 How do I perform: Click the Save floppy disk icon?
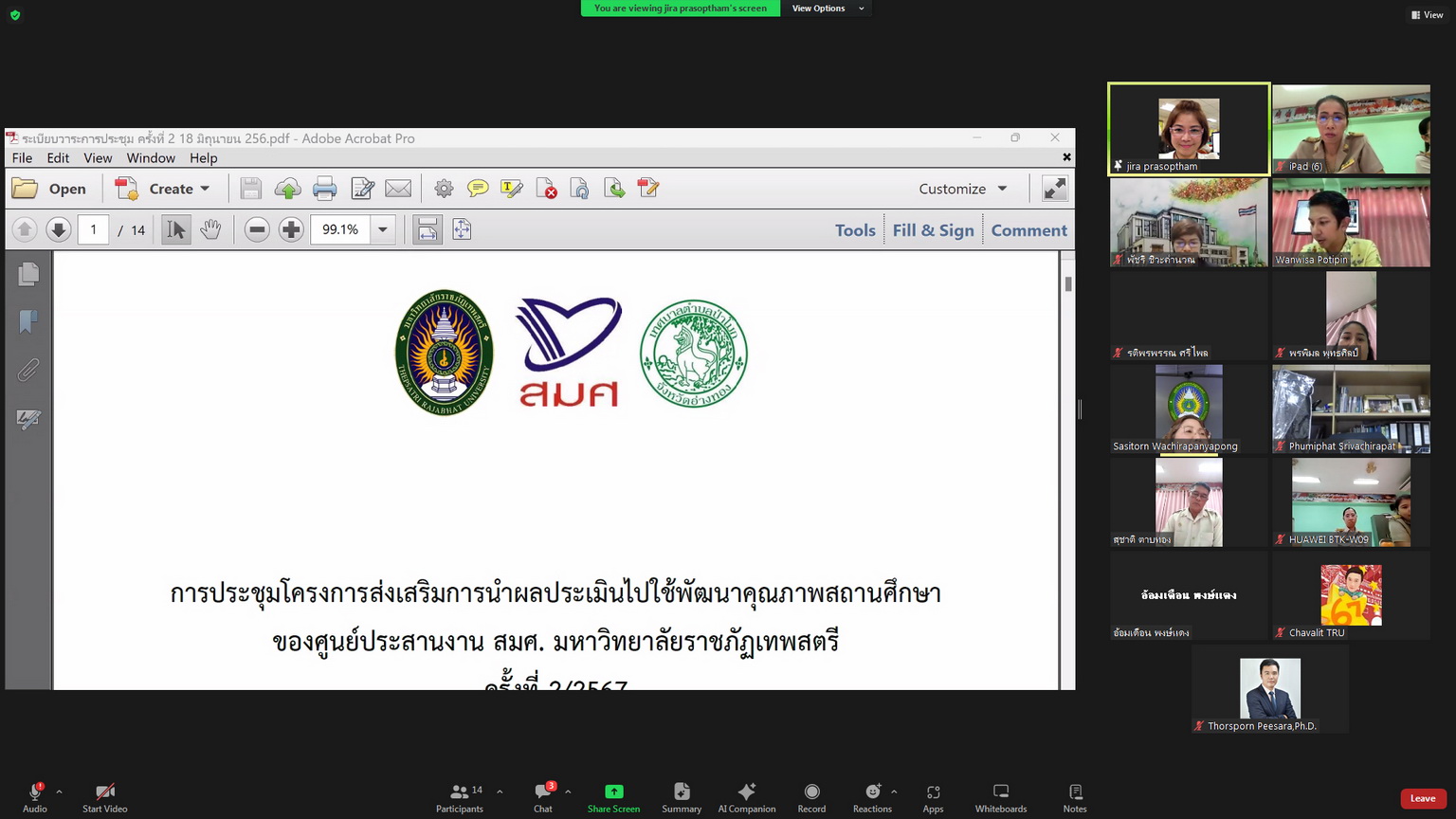[x=250, y=189]
